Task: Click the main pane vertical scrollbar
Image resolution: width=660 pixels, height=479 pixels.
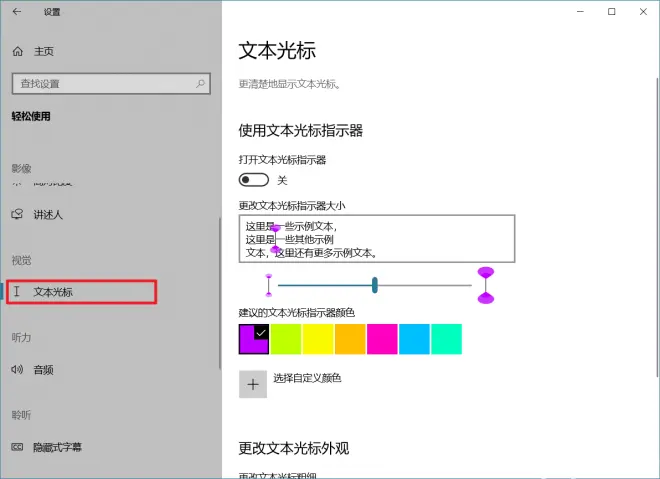Action: tap(657, 227)
